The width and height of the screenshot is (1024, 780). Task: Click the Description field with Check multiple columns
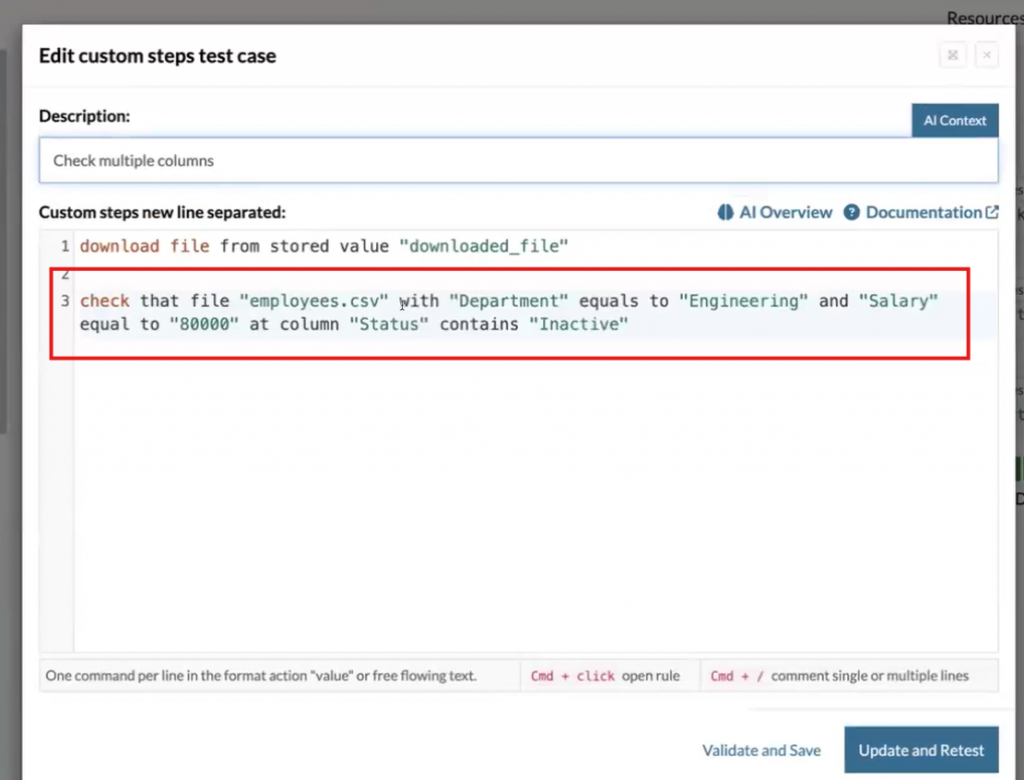tap(518, 160)
